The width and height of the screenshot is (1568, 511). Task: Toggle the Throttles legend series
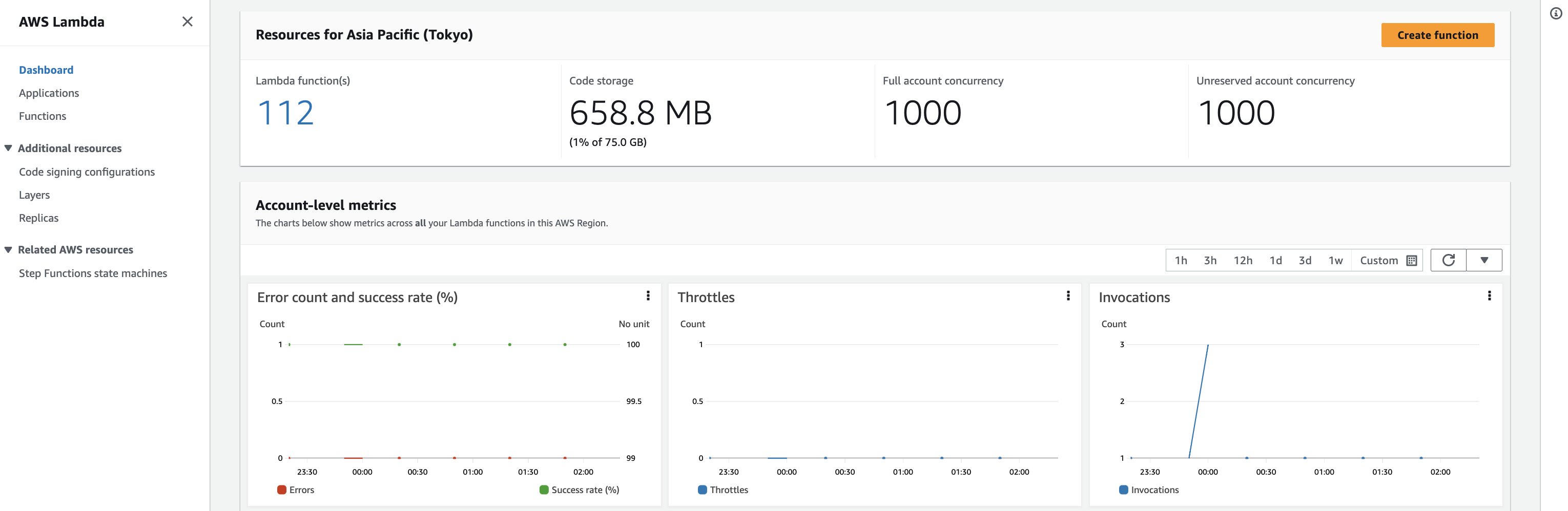(723, 489)
